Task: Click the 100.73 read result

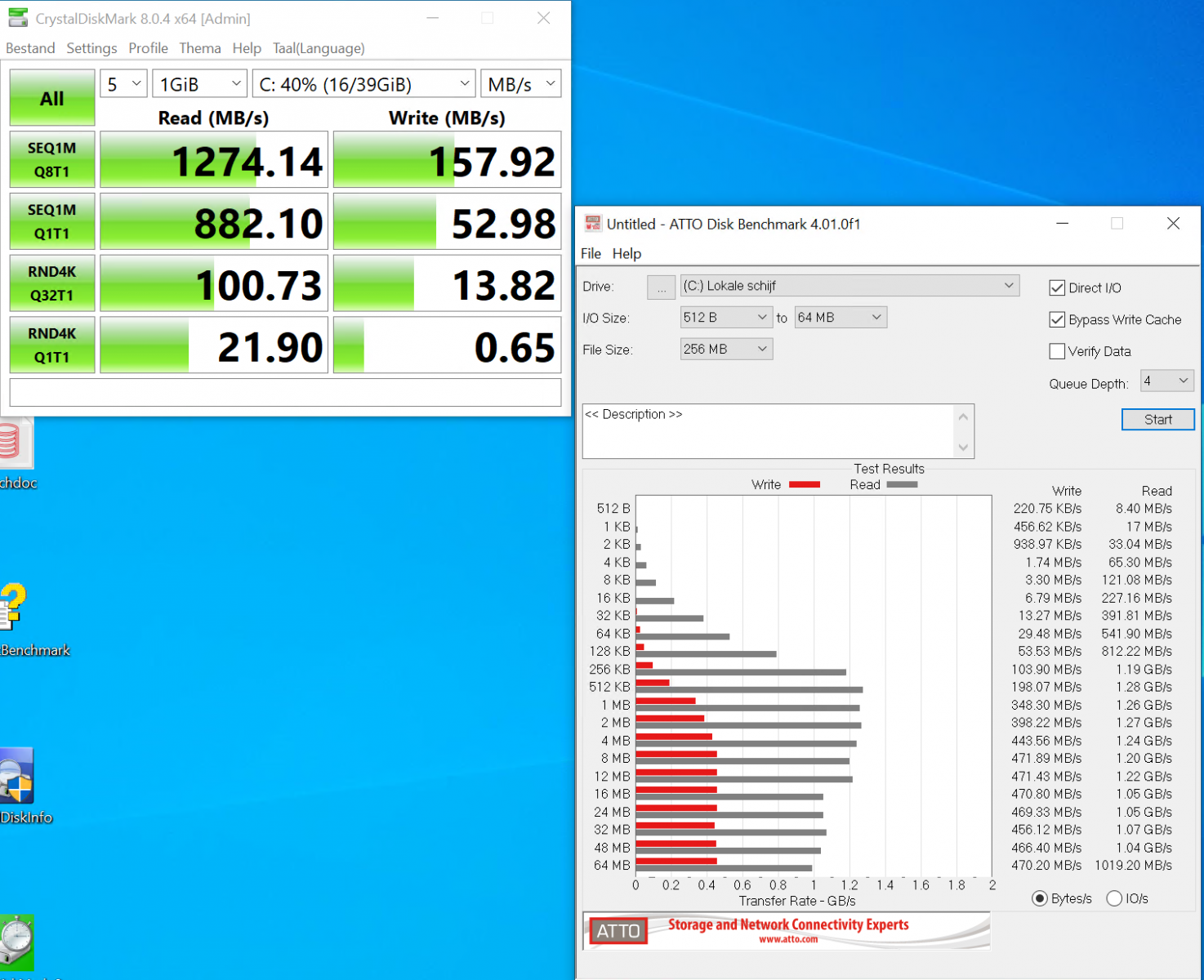Action: [214, 283]
